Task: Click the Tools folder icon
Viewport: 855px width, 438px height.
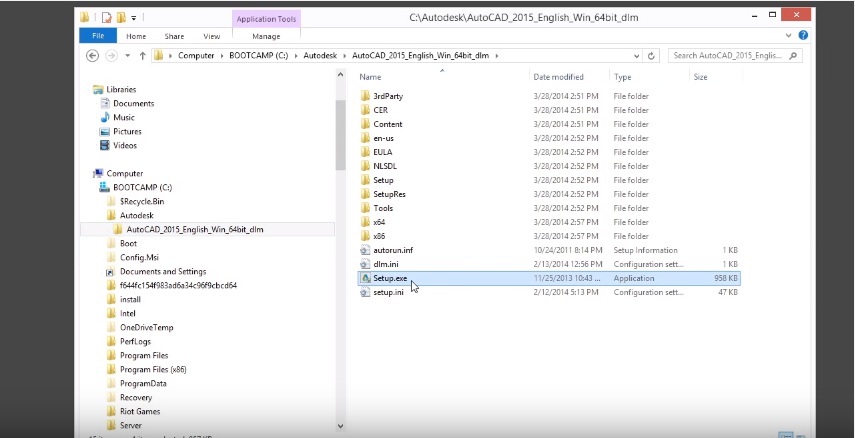Action: point(365,208)
